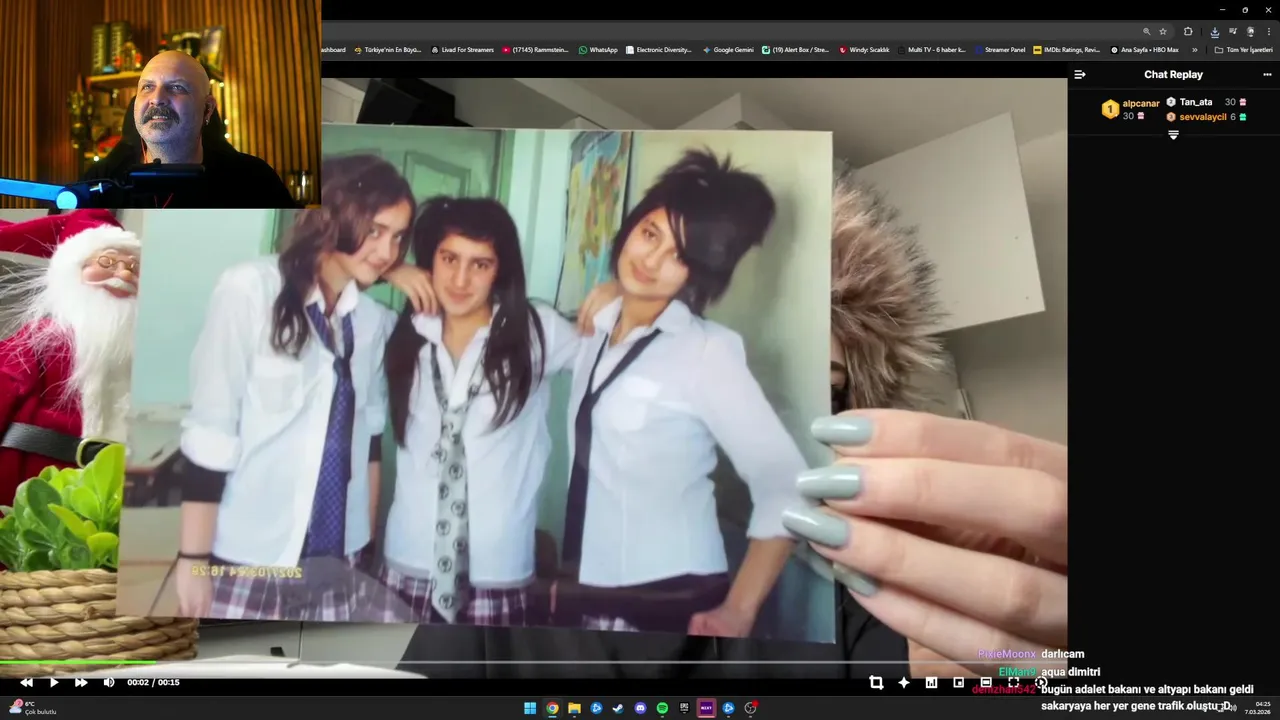Play the video in the player controls
The width and height of the screenshot is (1280, 720).
pos(54,683)
